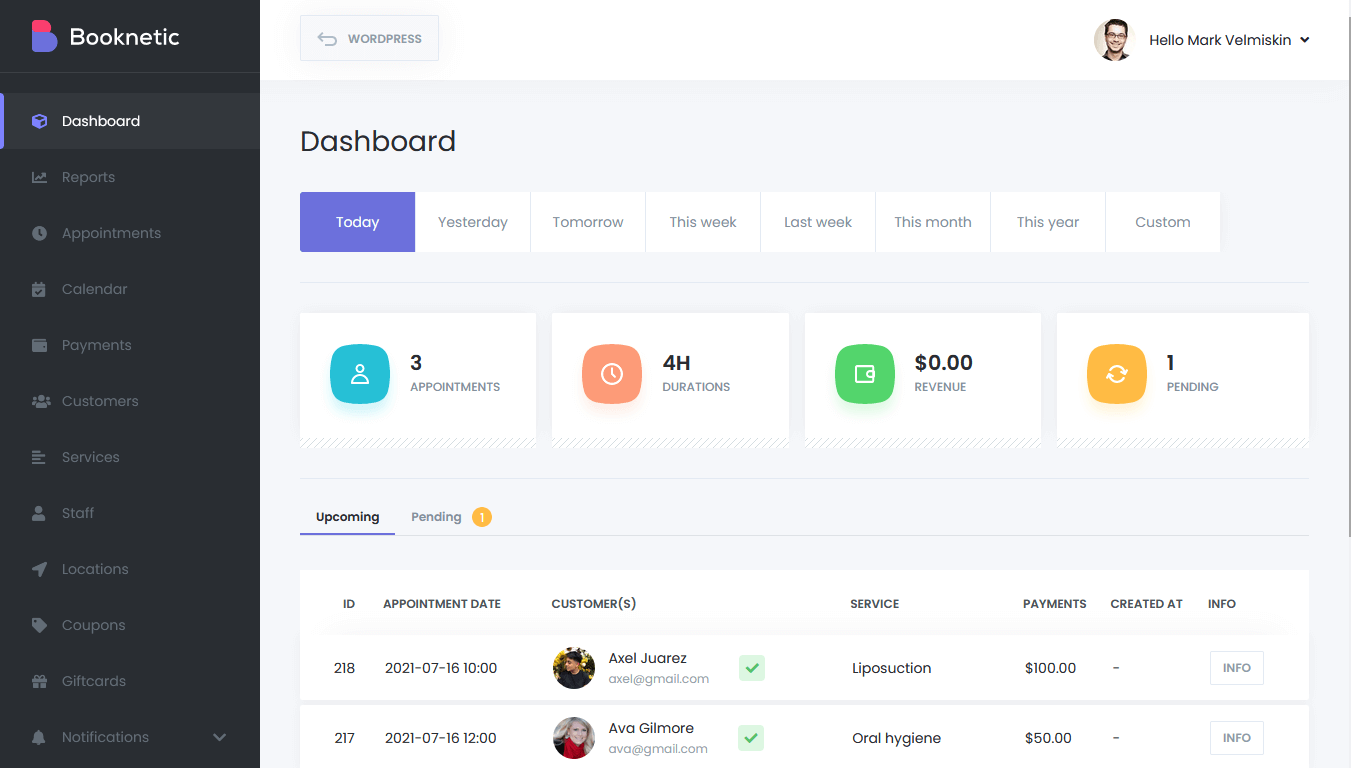Toggle Ava Gilmore's confirmation checkmark

click(x=751, y=737)
